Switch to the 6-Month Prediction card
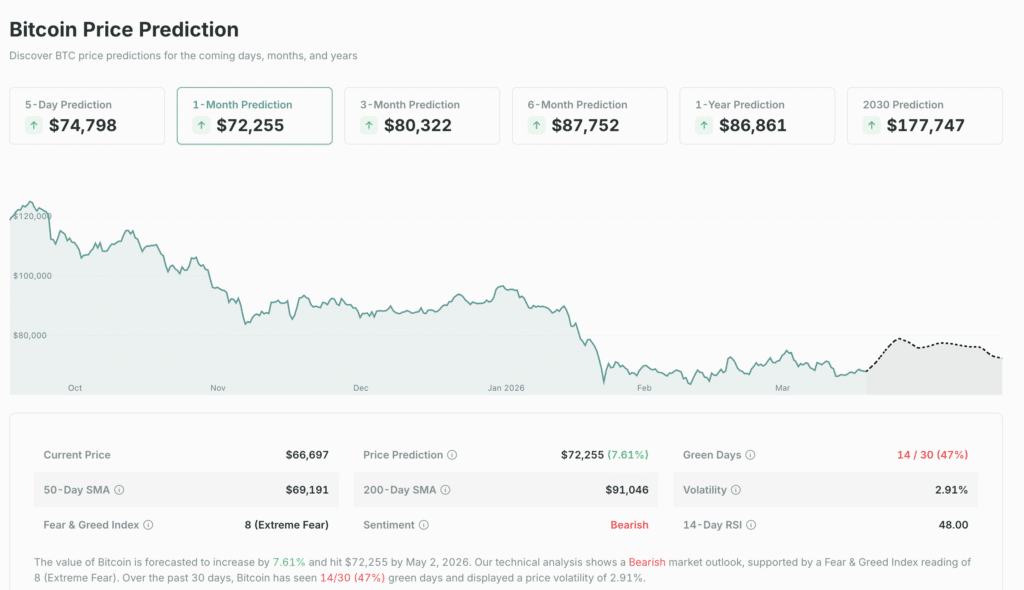 coord(589,115)
